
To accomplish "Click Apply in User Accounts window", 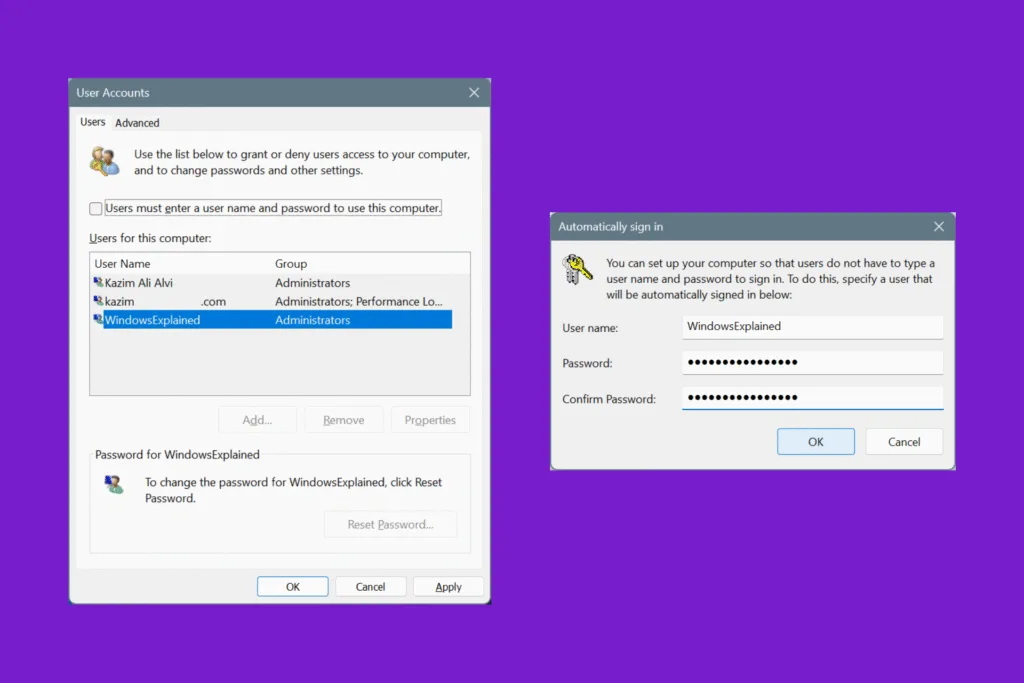I will click(x=448, y=586).
